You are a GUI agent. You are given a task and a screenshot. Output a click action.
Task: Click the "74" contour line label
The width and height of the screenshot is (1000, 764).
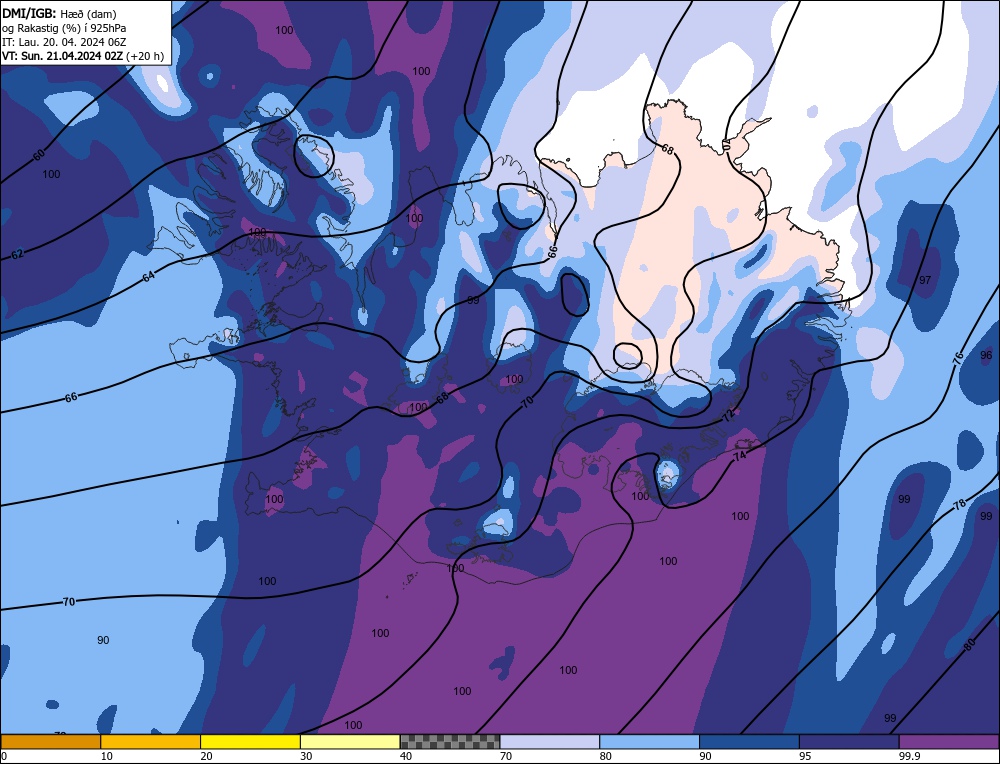(x=740, y=456)
